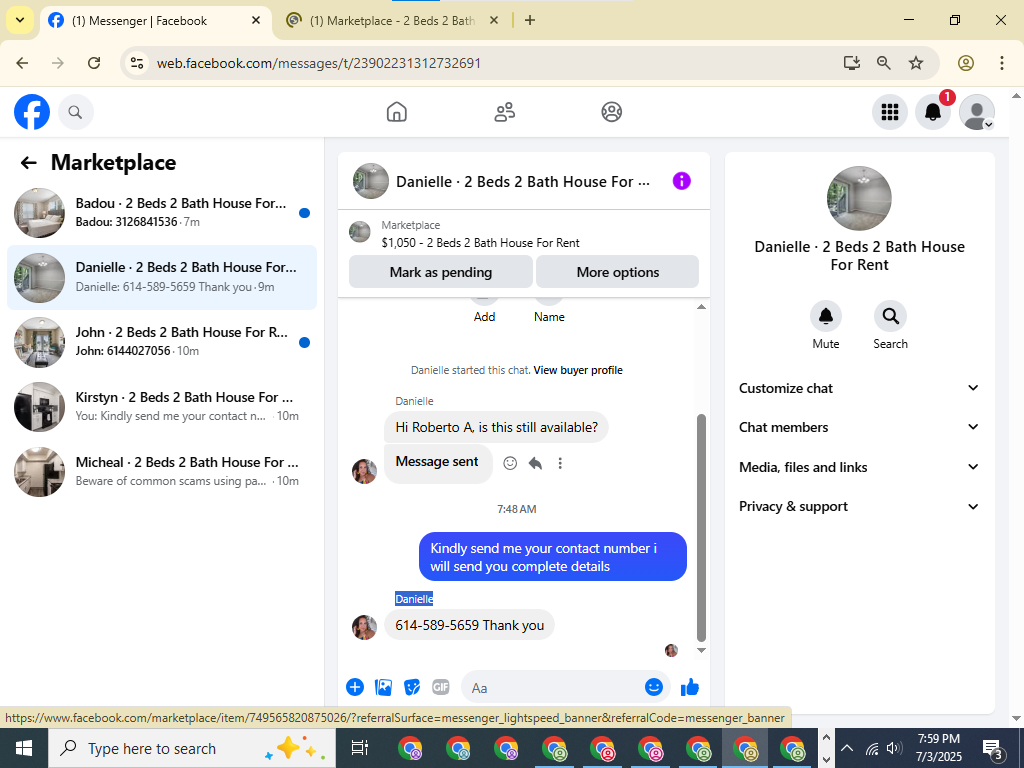This screenshot has width=1024, height=768.
Task: Click the back arrow beside Marketplace heading
Action: point(28,163)
